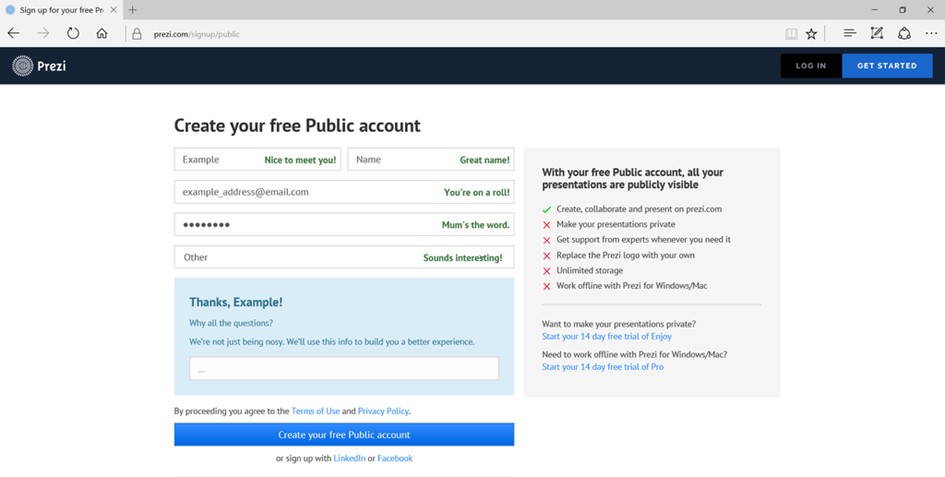Open the Terms of Use link

pos(315,411)
